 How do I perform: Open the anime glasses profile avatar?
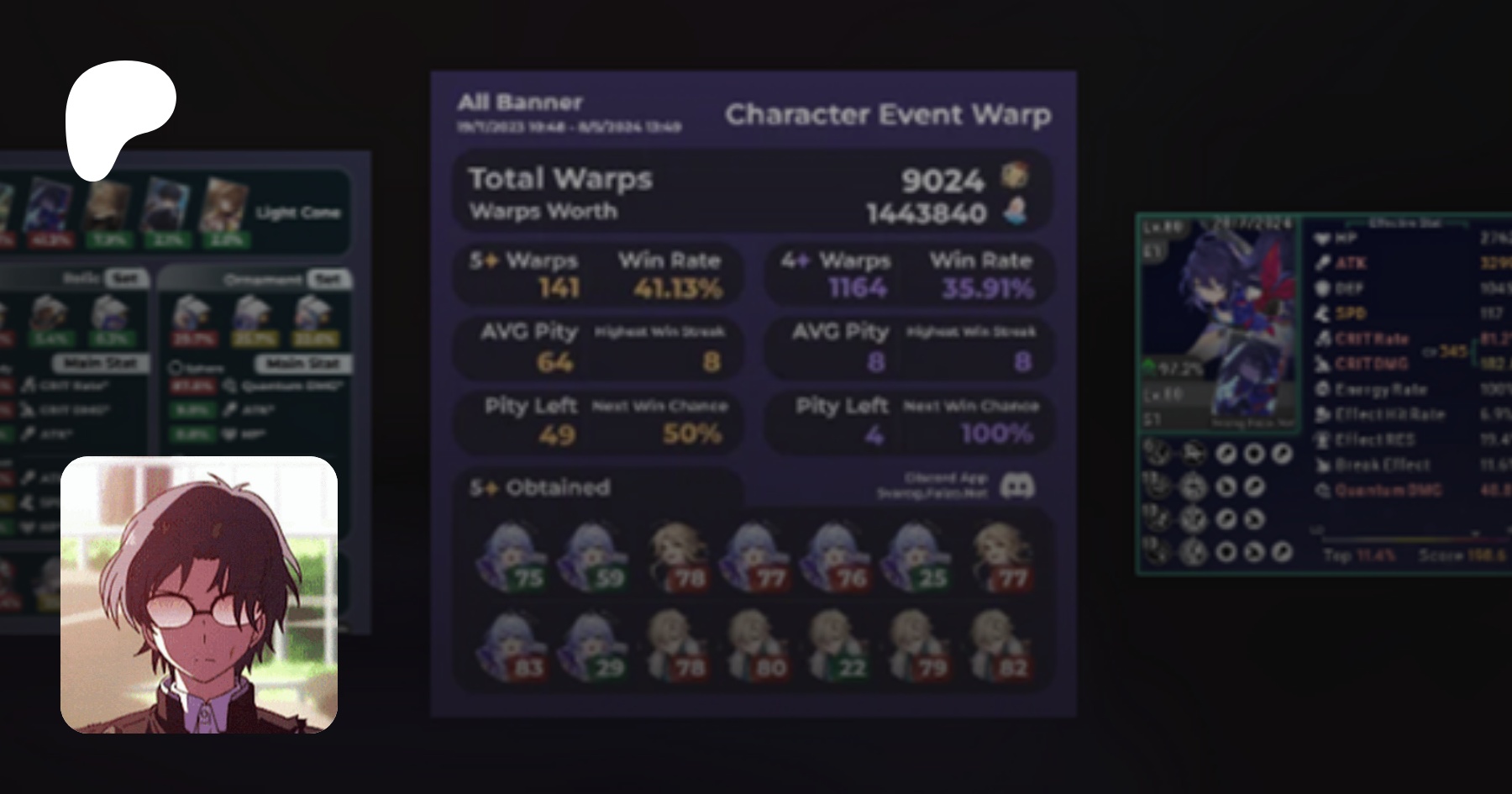coord(199,595)
